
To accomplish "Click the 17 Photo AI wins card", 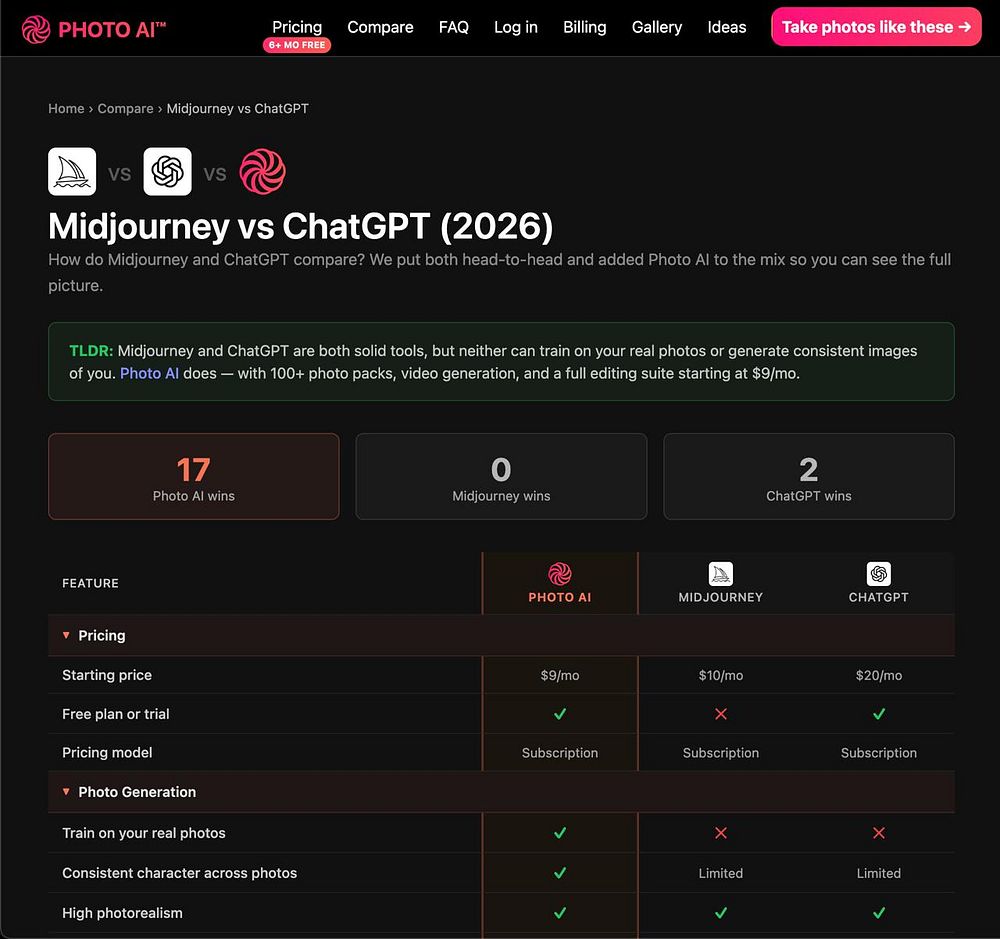I will (x=194, y=477).
